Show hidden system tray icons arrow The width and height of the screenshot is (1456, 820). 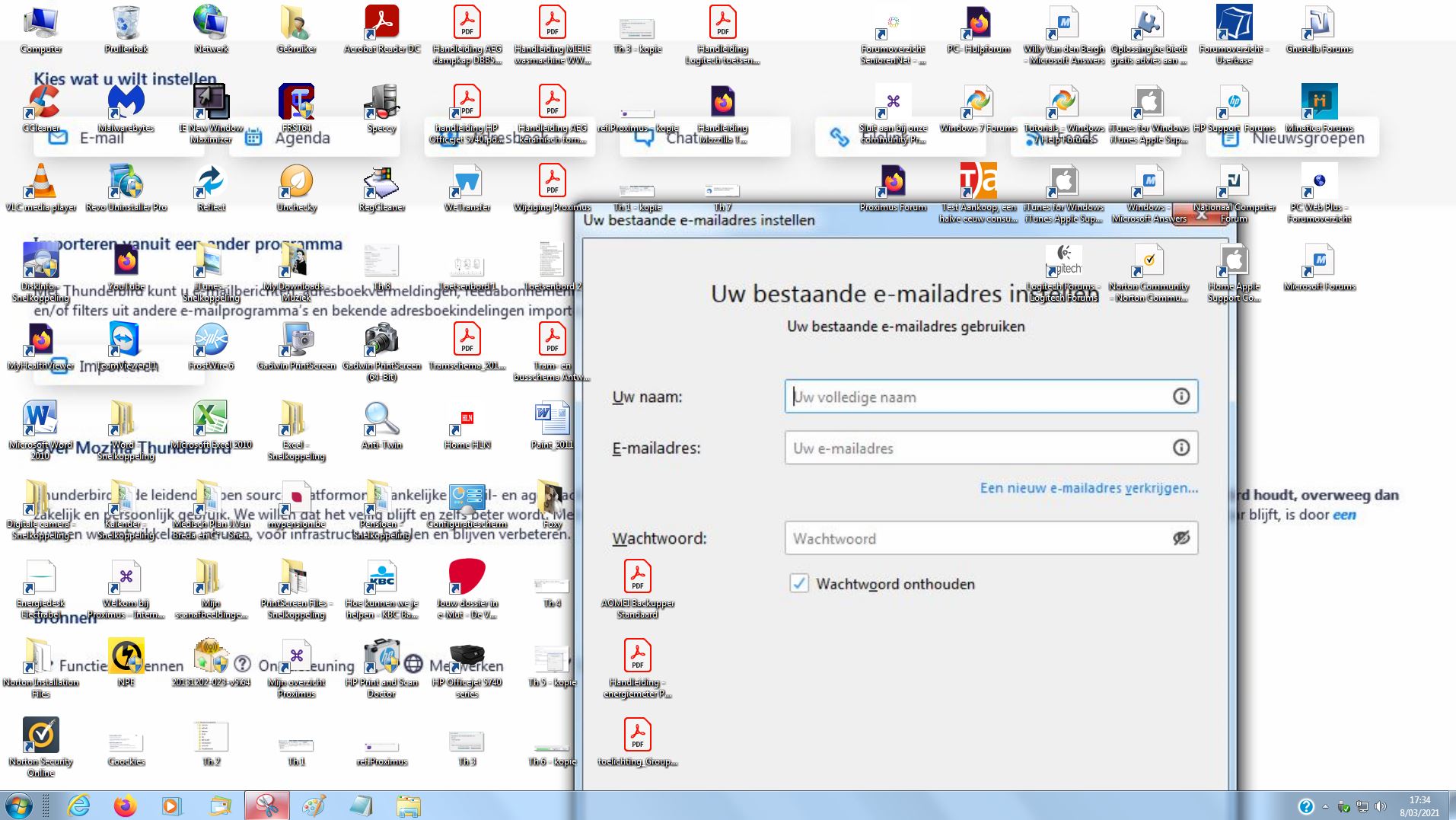(x=1325, y=806)
